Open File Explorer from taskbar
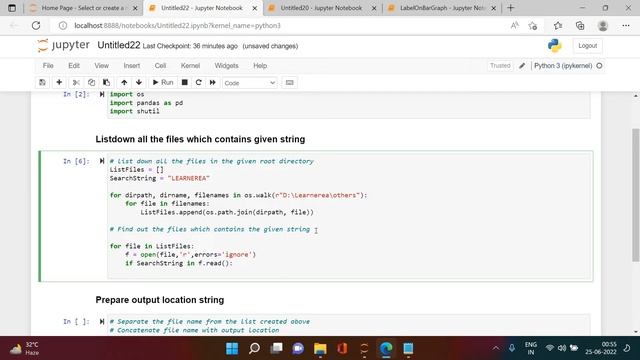Viewport: 640px width, 360px height. [320, 348]
